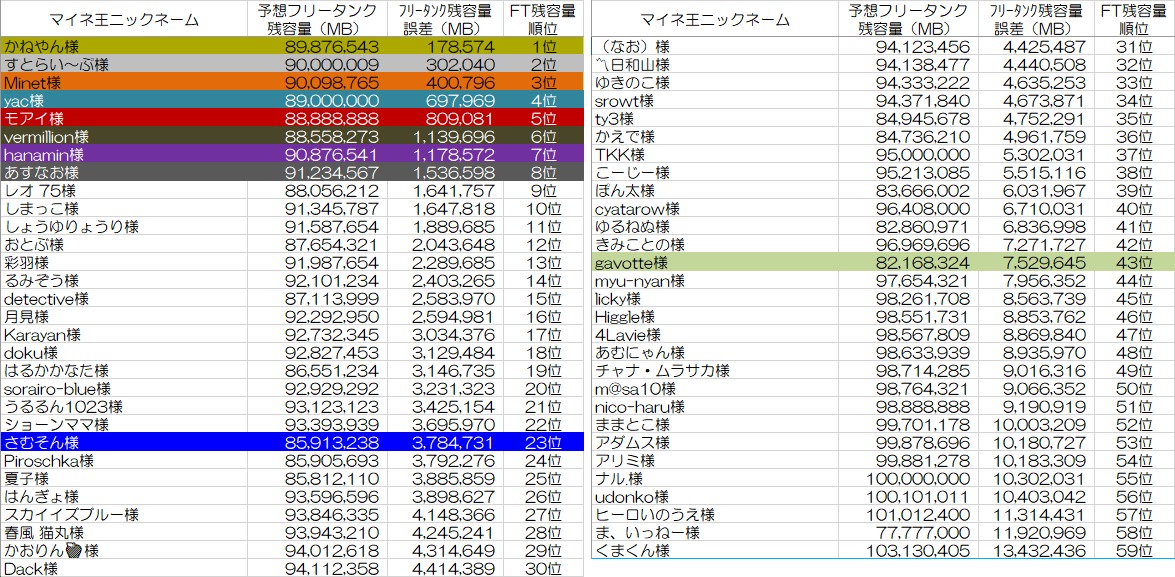
Task: Select the 1位 rank cell
Action: pos(543,46)
